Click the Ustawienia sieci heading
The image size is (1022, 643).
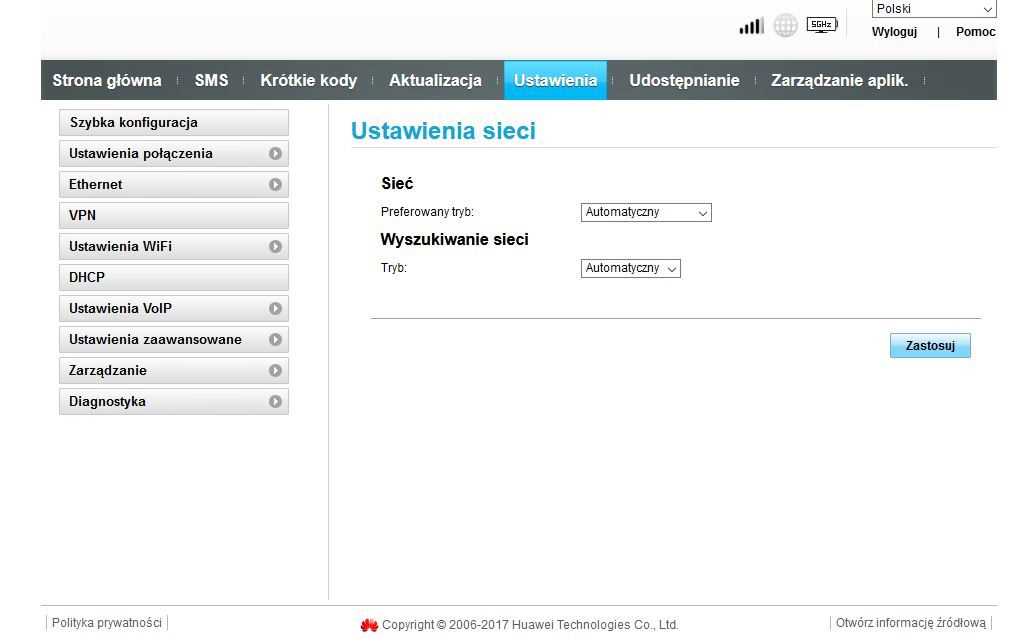443,131
